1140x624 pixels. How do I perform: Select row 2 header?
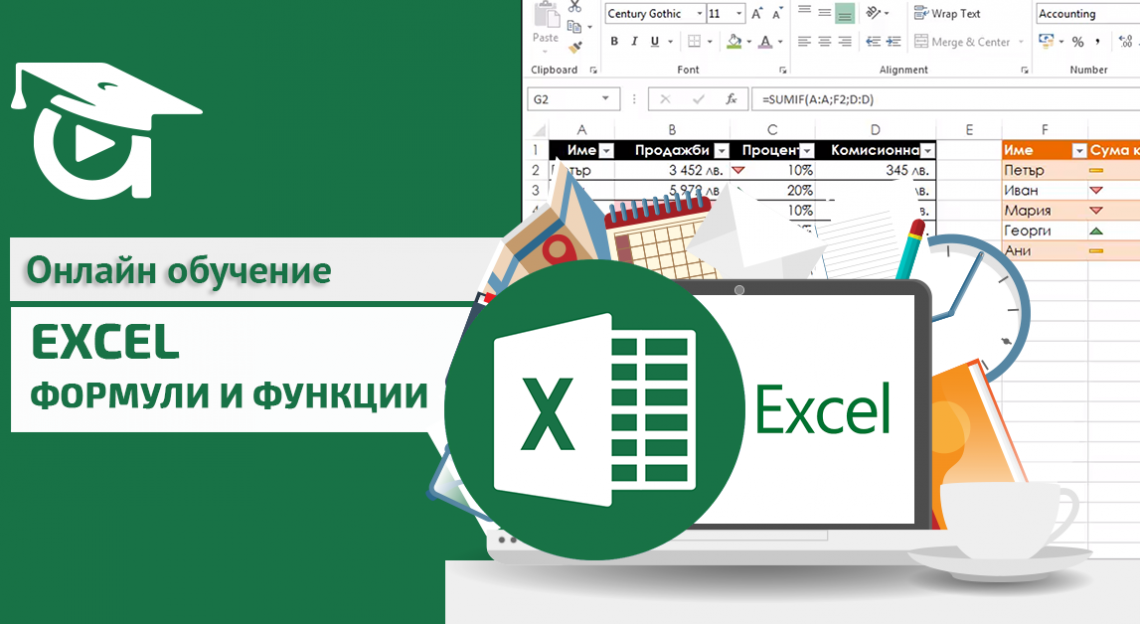click(x=536, y=170)
